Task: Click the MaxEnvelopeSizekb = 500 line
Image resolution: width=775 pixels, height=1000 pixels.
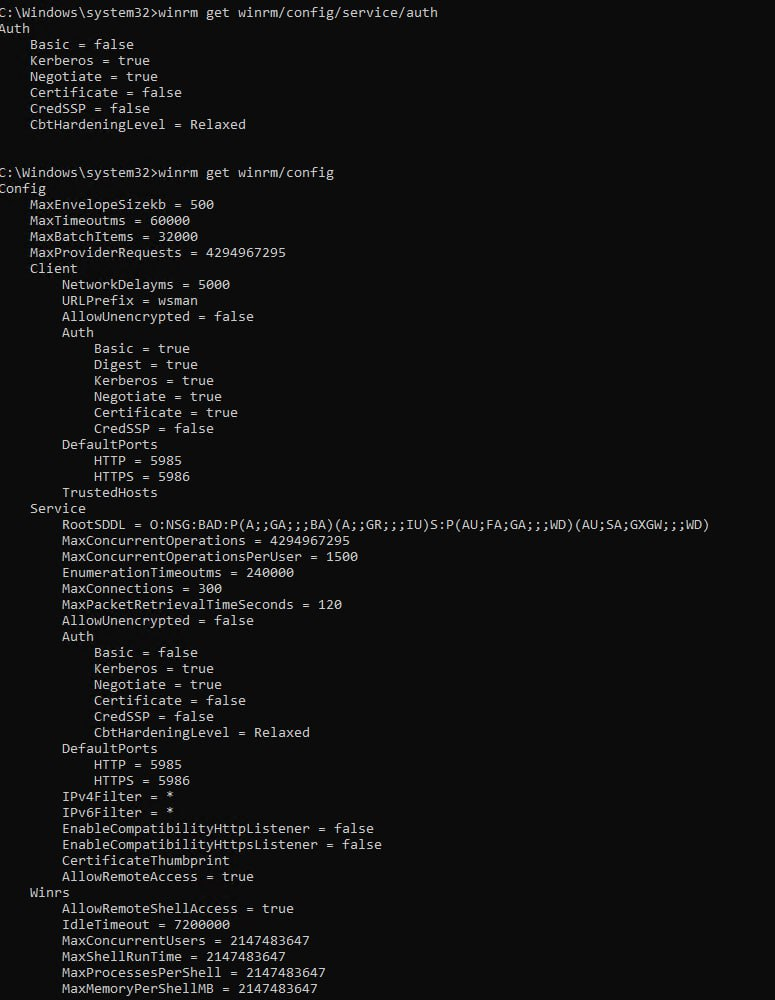Action: [122, 205]
